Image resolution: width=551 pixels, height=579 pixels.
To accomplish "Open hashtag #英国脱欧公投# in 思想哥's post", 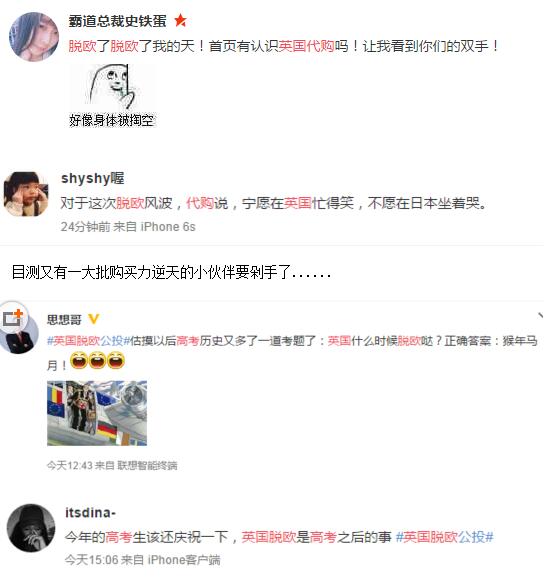I will click(x=88, y=340).
